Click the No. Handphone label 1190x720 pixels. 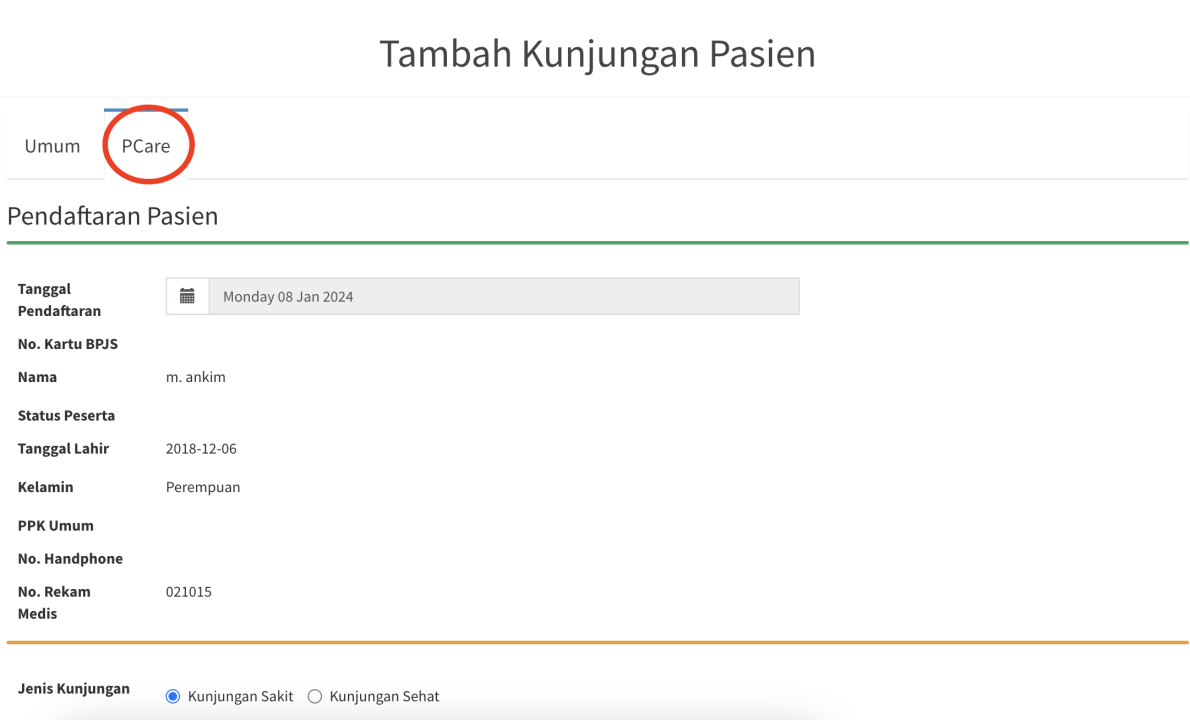70,559
